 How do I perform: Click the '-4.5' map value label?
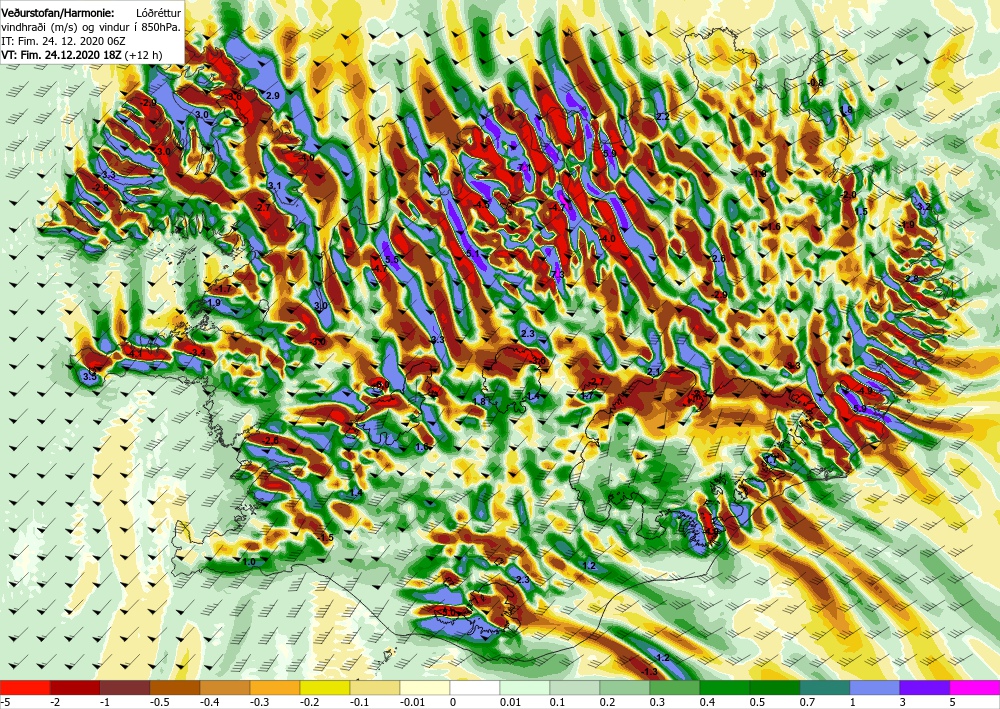click(481, 205)
